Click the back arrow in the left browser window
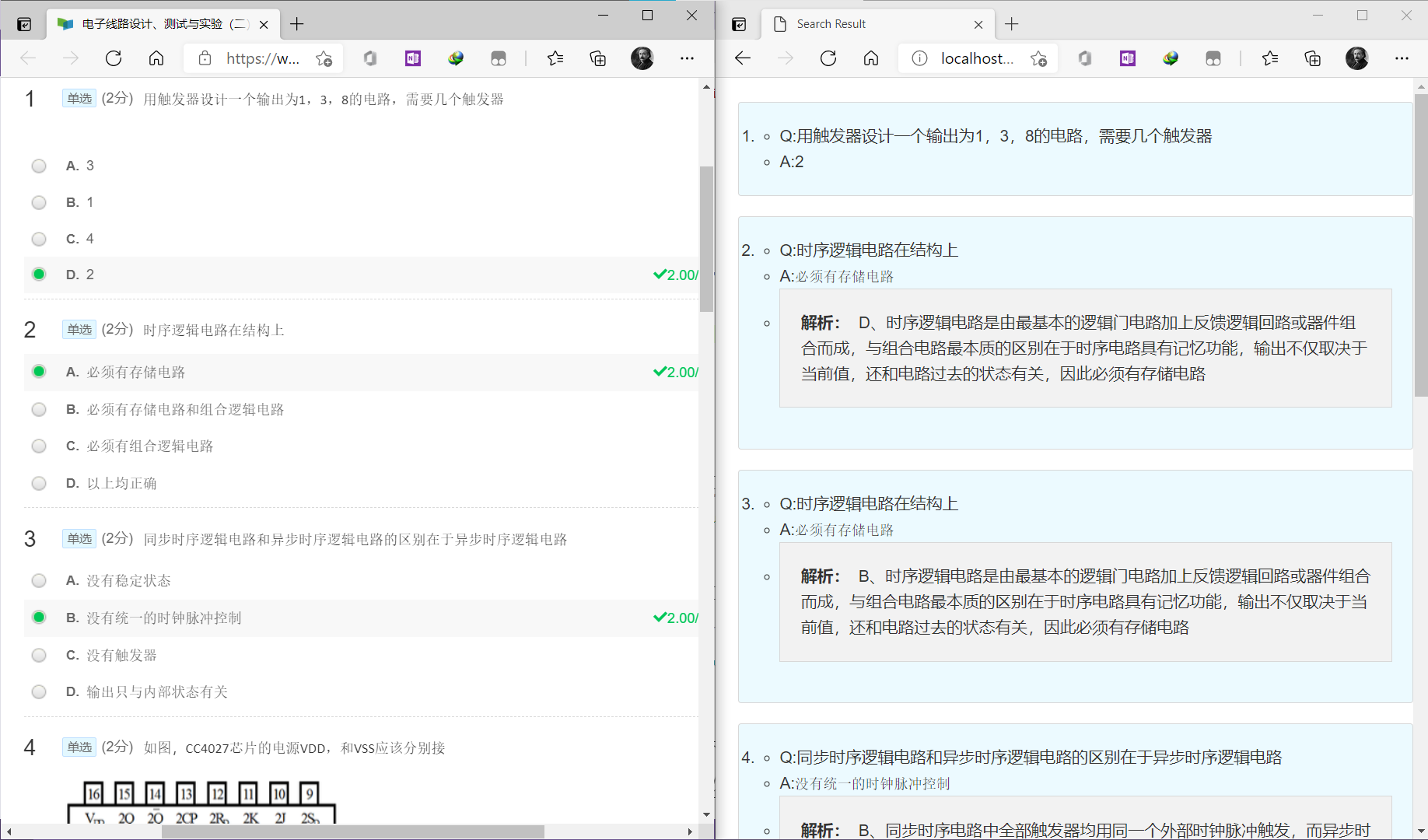This screenshot has width=1428, height=840. pos(28,58)
